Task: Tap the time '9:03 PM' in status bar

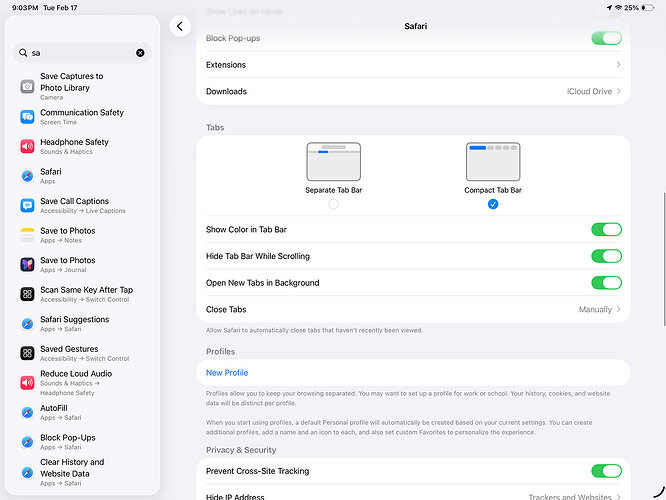Action: click(25, 8)
